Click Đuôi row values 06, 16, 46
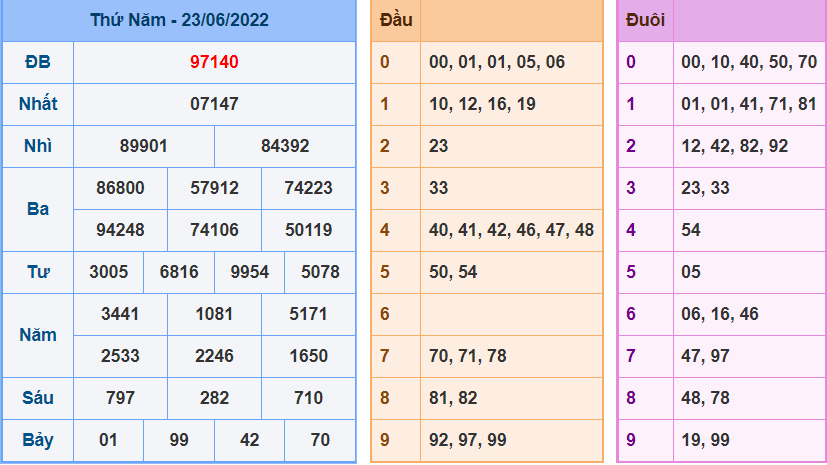Viewport: 827px width, 465px height. (720, 314)
